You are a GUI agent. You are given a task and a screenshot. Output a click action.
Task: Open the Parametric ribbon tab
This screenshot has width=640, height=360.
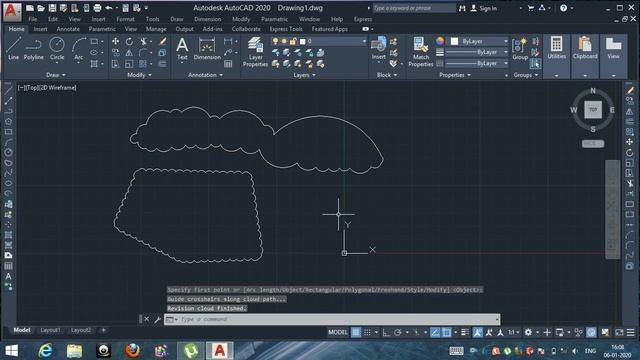pyautogui.click(x=102, y=29)
